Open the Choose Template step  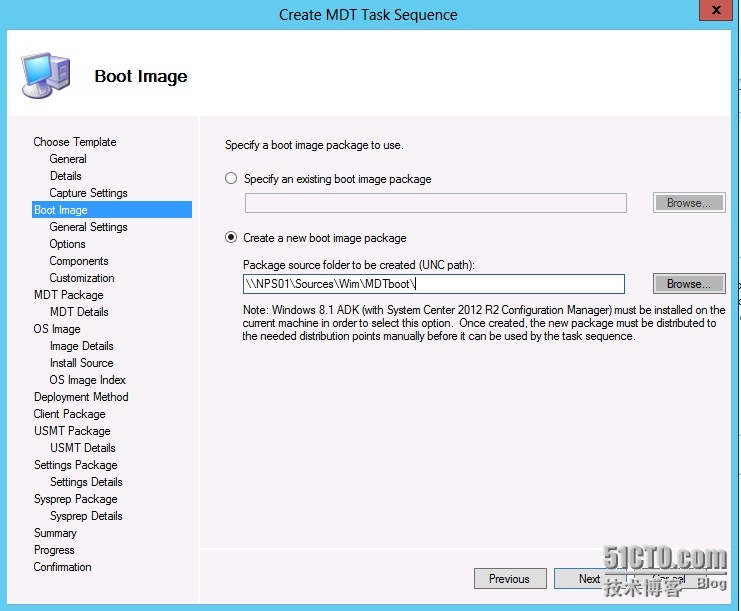coord(75,142)
